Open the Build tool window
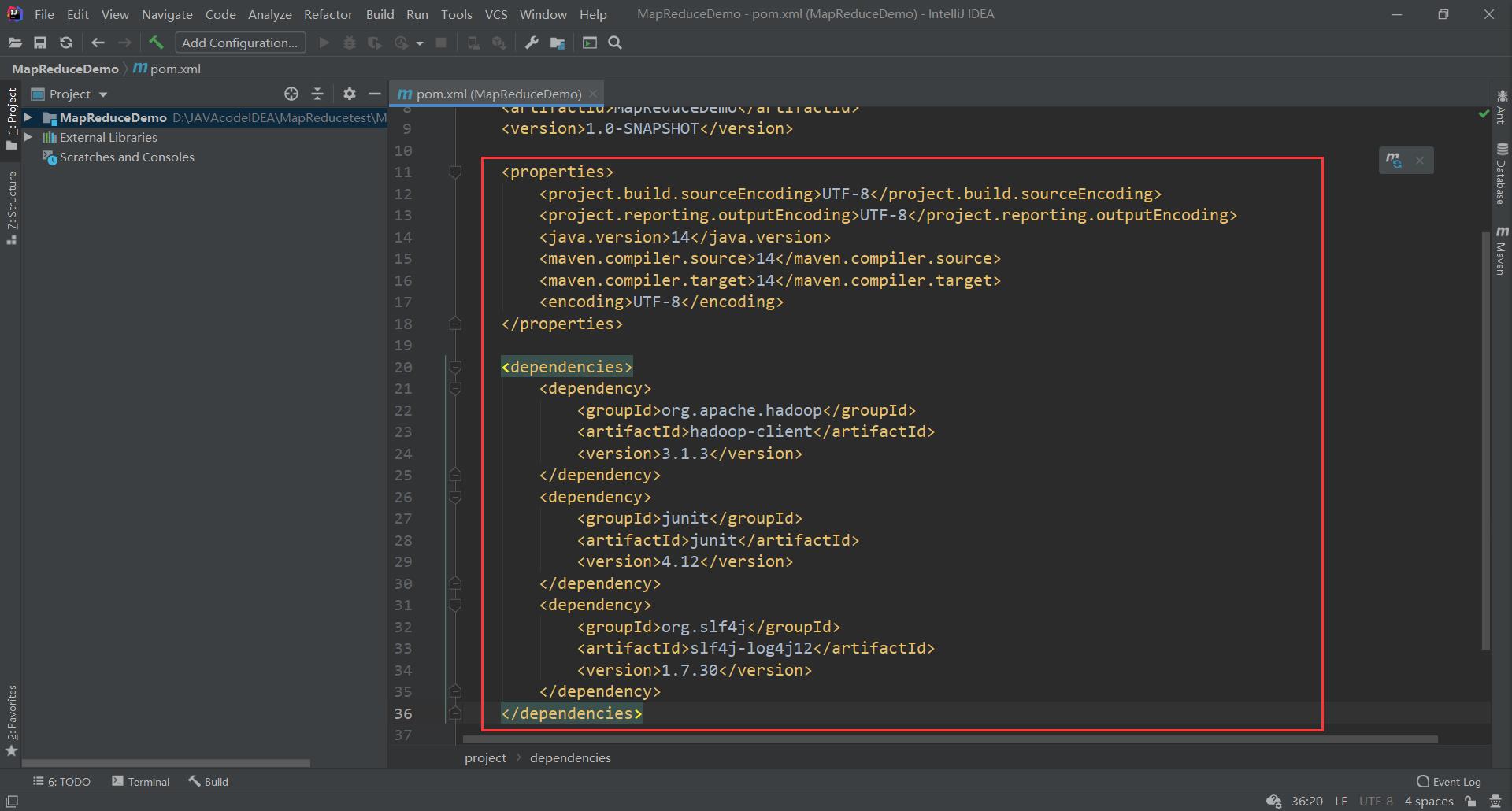 point(209,782)
